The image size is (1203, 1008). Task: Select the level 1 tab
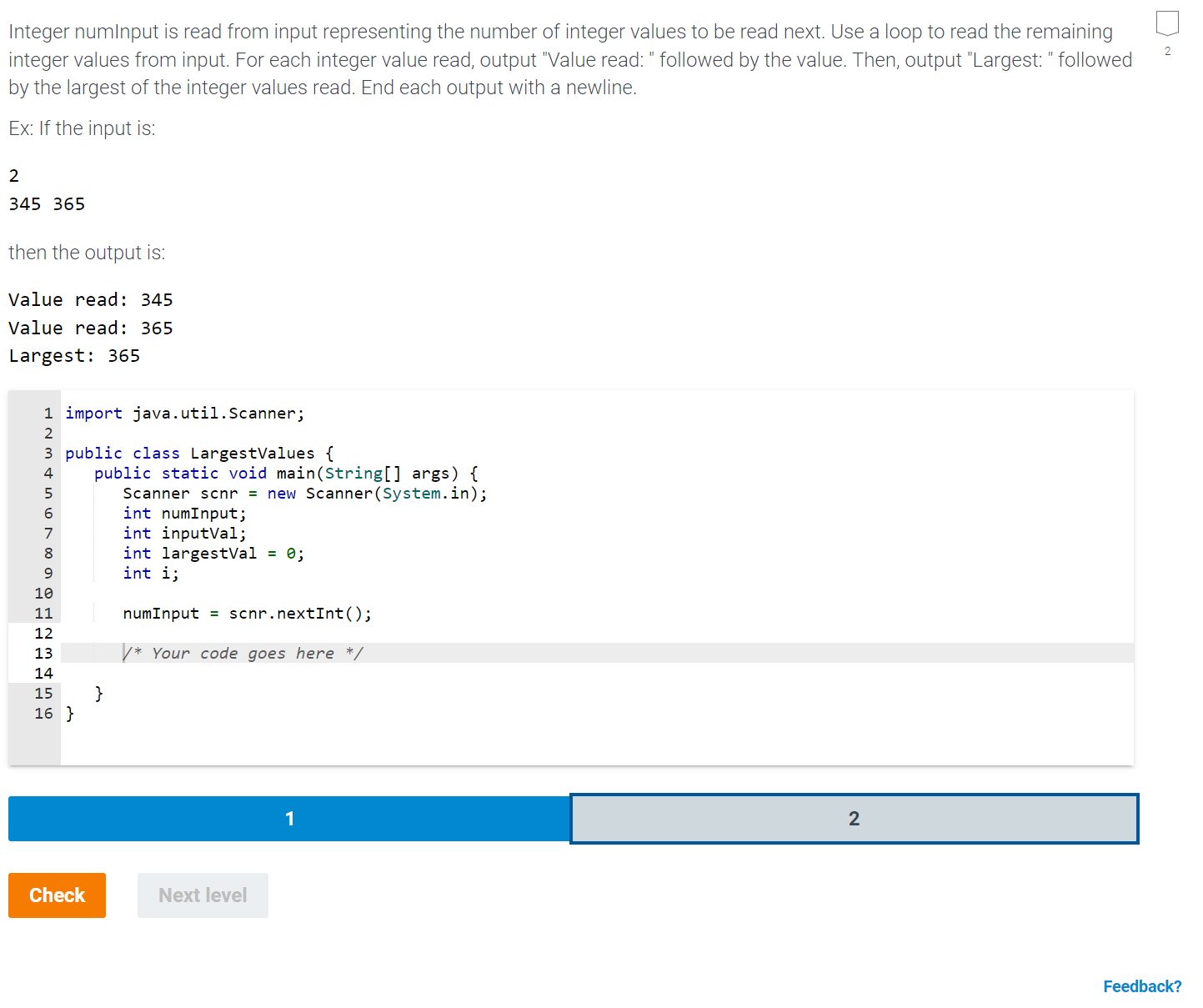tap(288, 819)
